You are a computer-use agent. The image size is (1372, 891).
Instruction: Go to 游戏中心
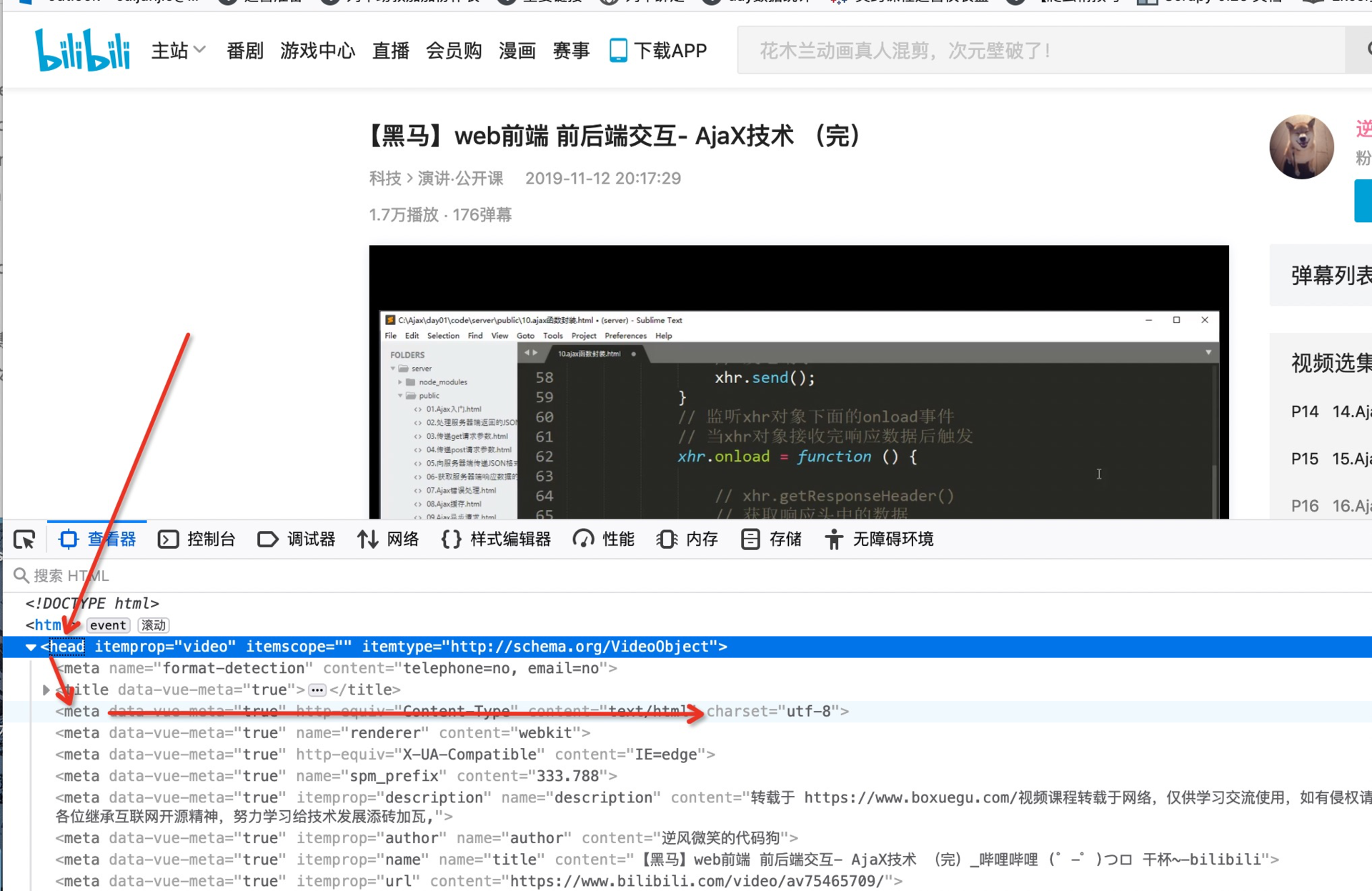coord(317,50)
